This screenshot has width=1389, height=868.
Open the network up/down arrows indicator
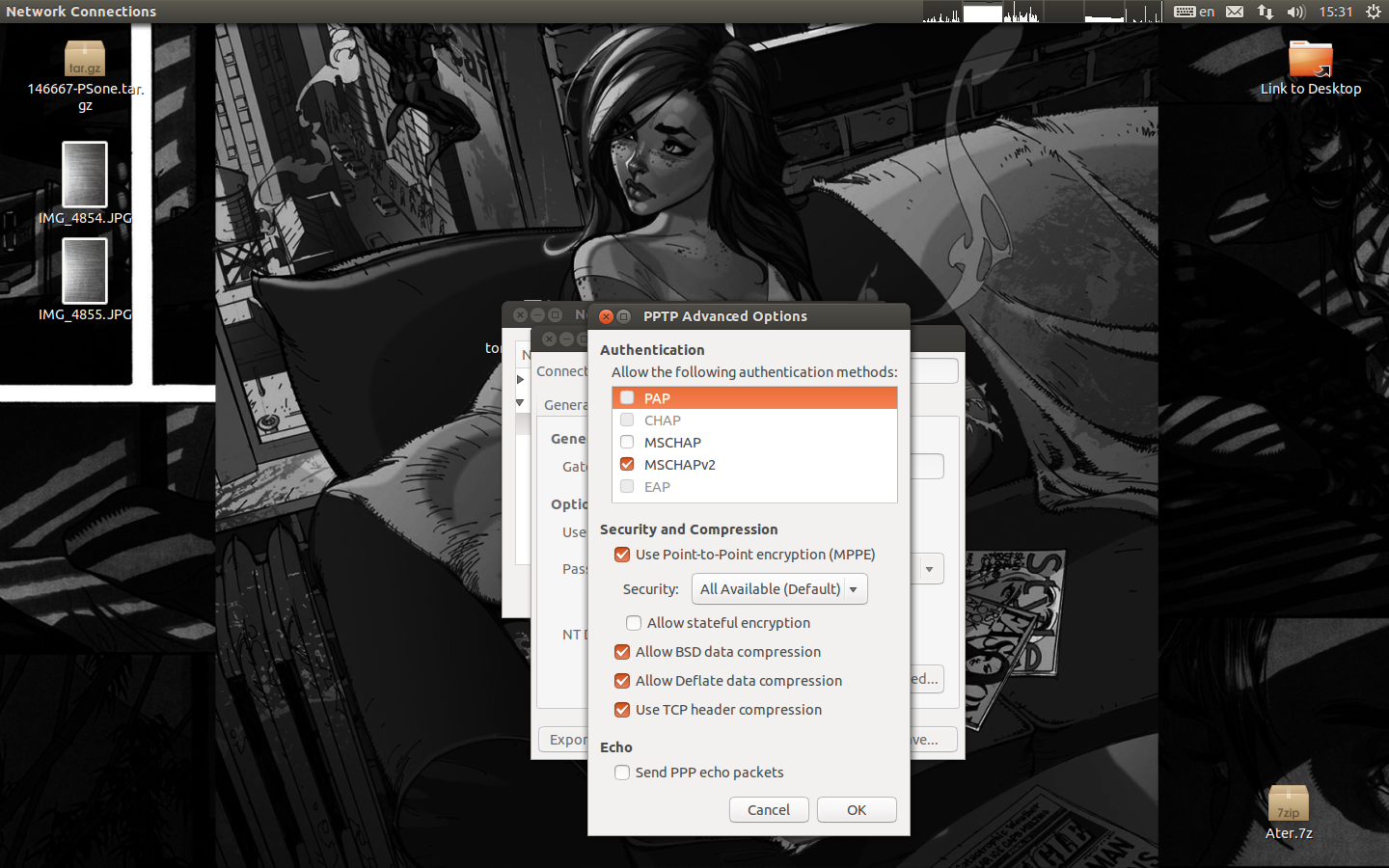click(1265, 12)
